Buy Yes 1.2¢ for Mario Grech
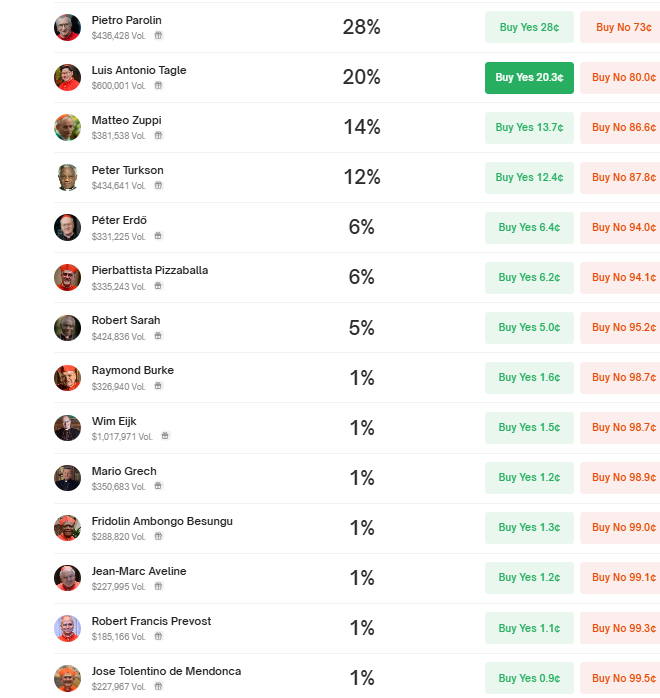The image size is (660, 698). [529, 477]
